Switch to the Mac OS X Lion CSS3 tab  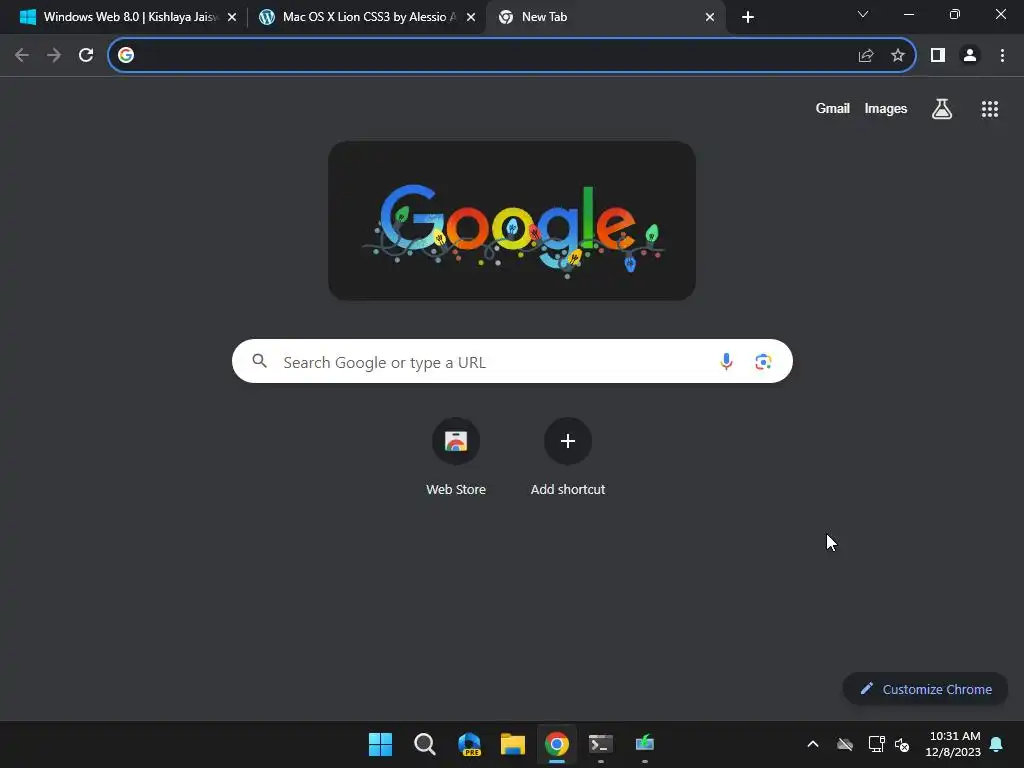[x=366, y=17]
